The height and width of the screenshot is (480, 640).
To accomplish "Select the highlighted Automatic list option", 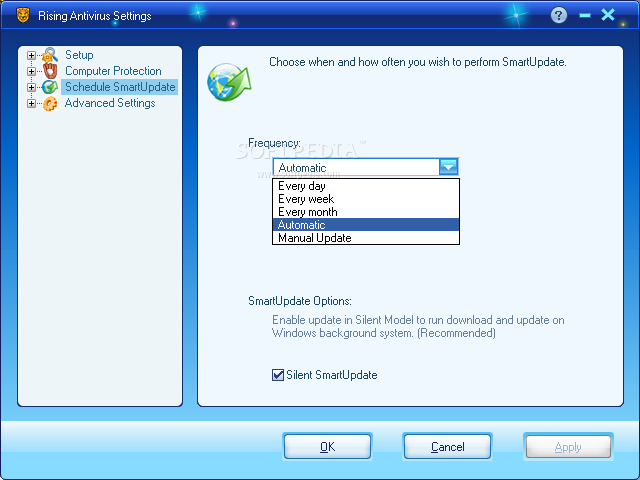I will point(366,225).
